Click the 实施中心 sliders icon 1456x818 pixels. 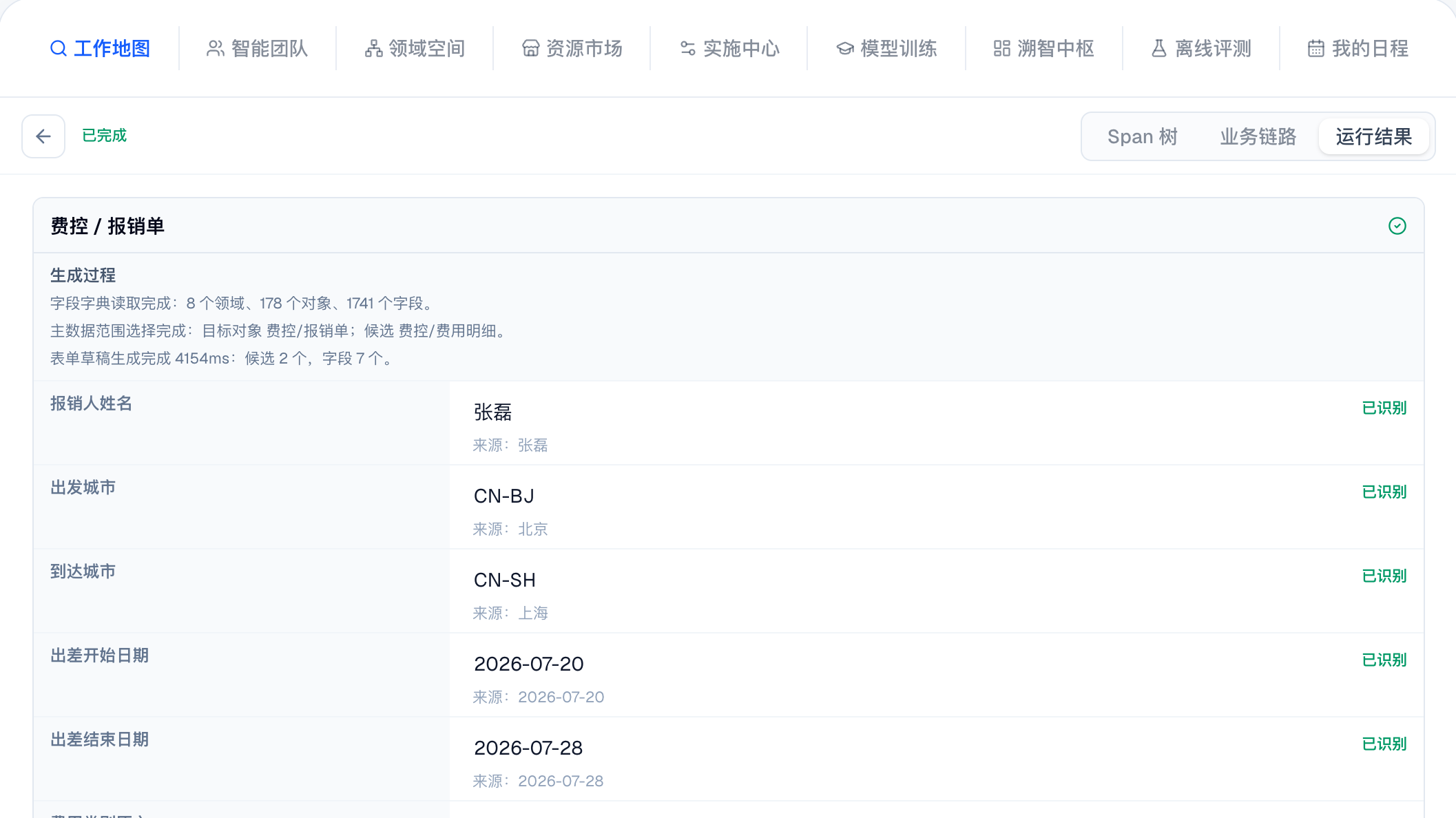[x=687, y=48]
